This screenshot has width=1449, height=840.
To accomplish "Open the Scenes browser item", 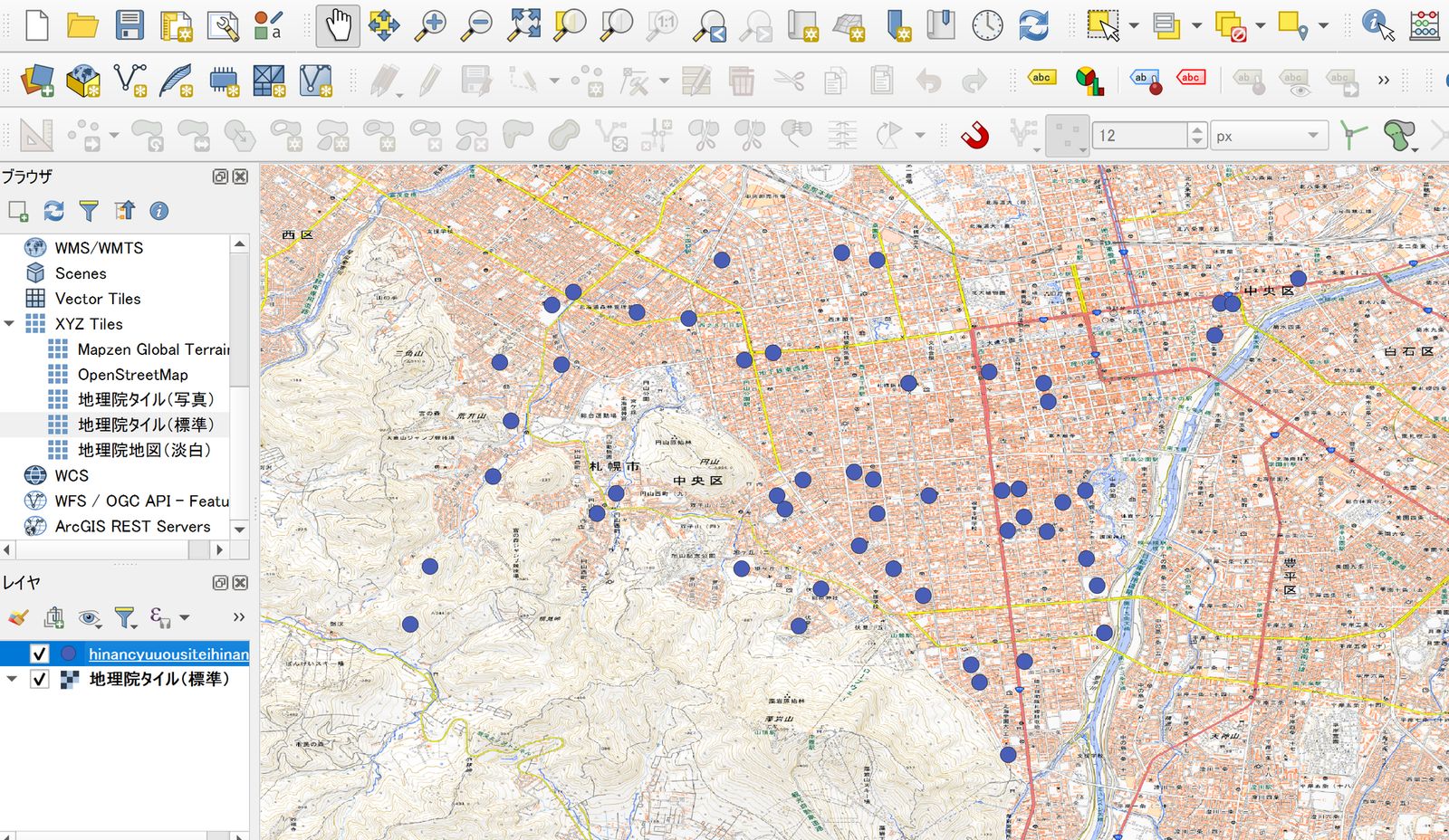I will pyautogui.click(x=81, y=273).
